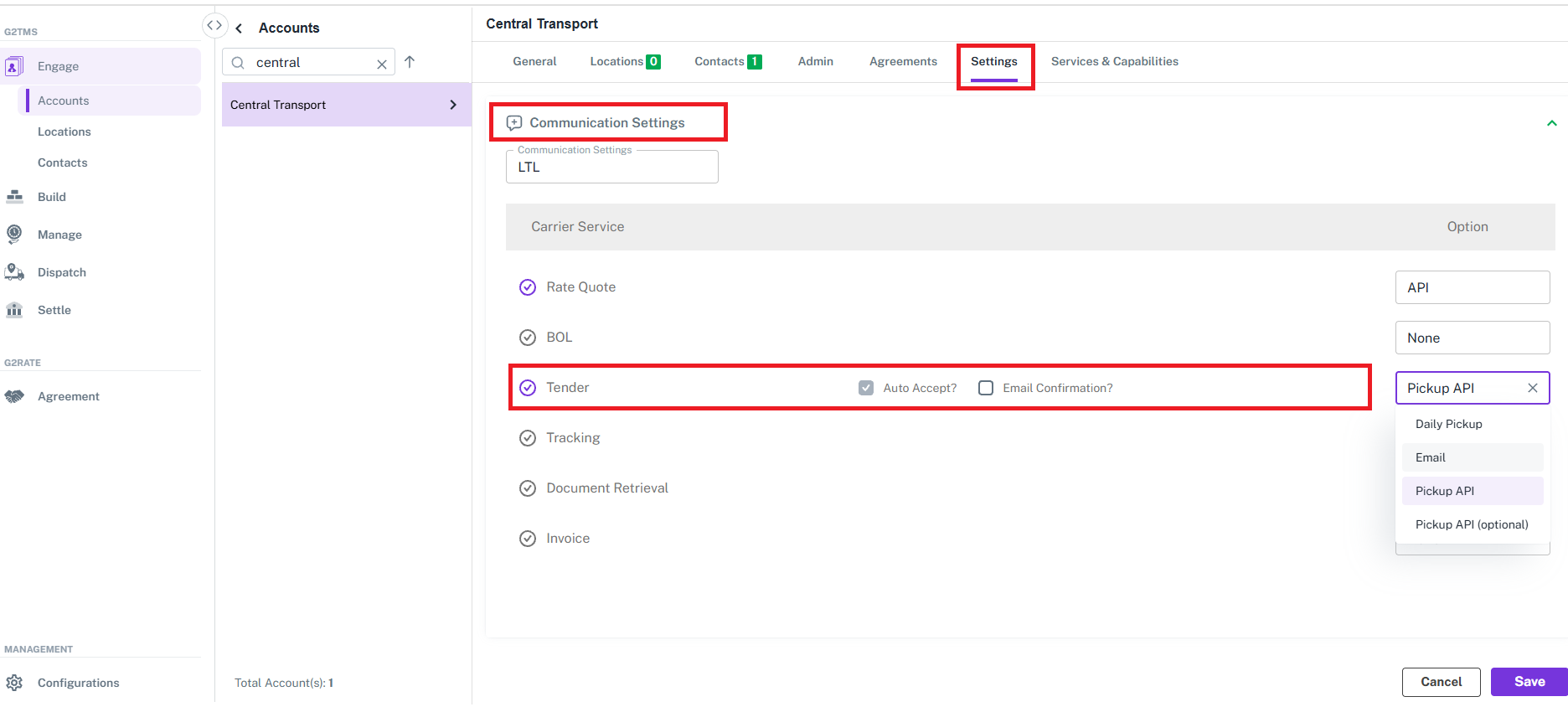Uncheck the Auto Accept checkbox
Image resolution: width=1568 pixels, height=707 pixels.
coord(866,388)
